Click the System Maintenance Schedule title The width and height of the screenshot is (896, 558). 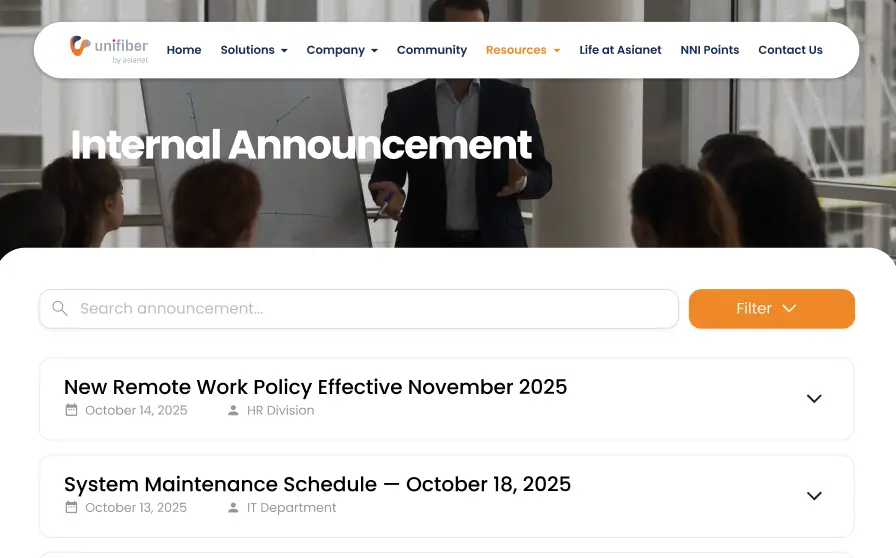click(317, 484)
